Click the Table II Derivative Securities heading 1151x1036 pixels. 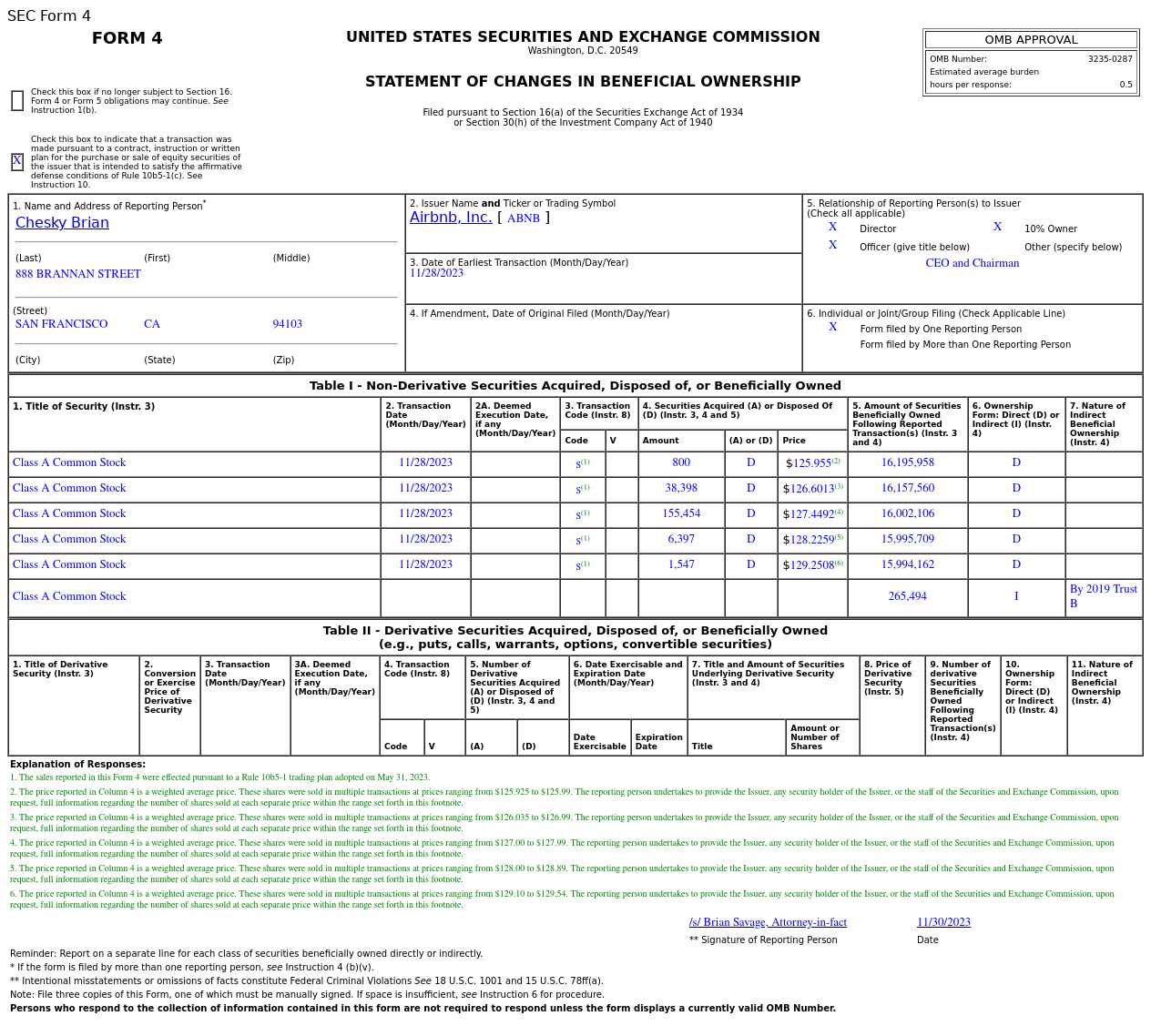point(575,637)
